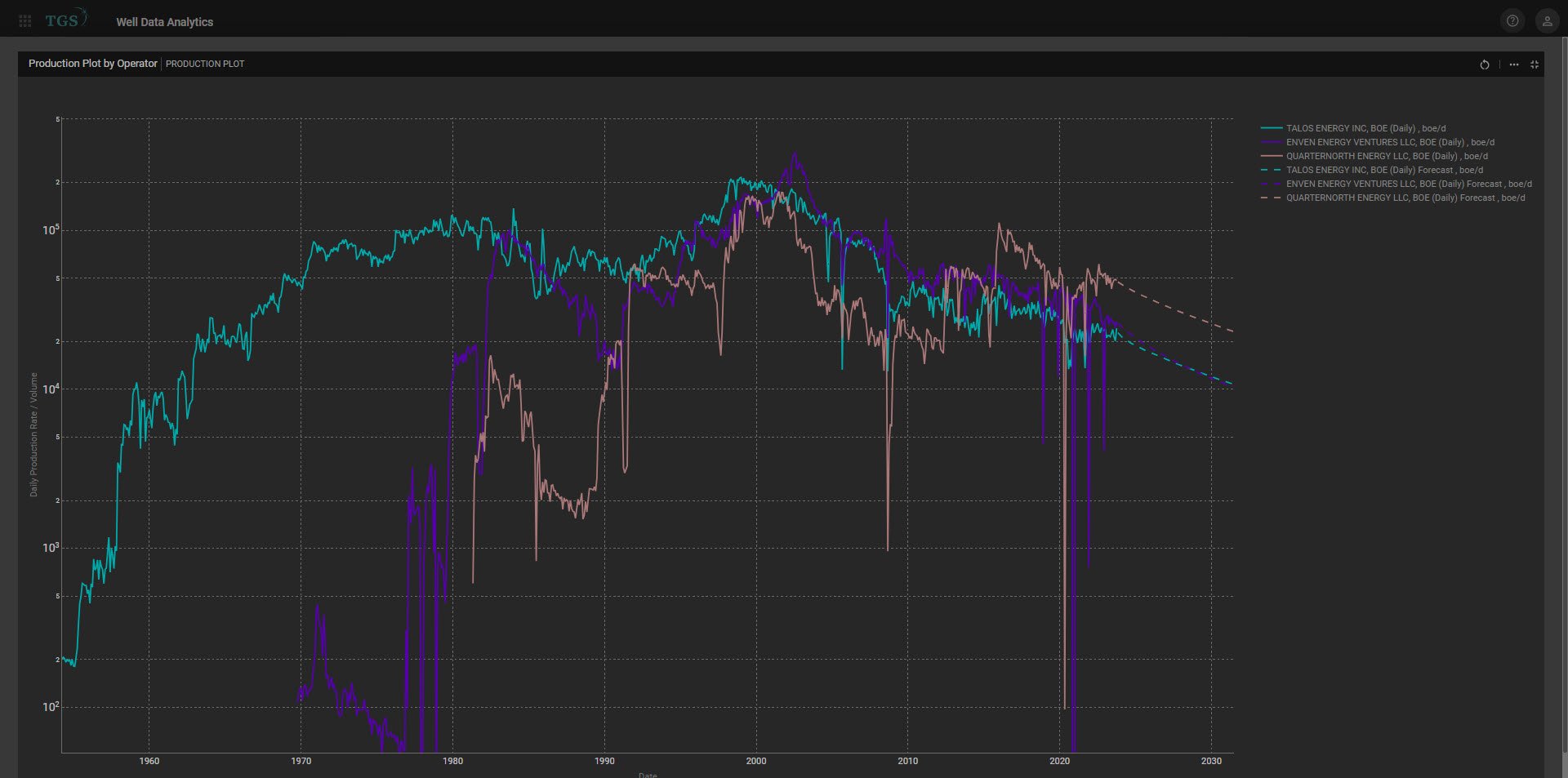Viewport: 1568px width, 778px height.
Task: Click the 10⁵ y-axis tick label
Action: pos(51,230)
